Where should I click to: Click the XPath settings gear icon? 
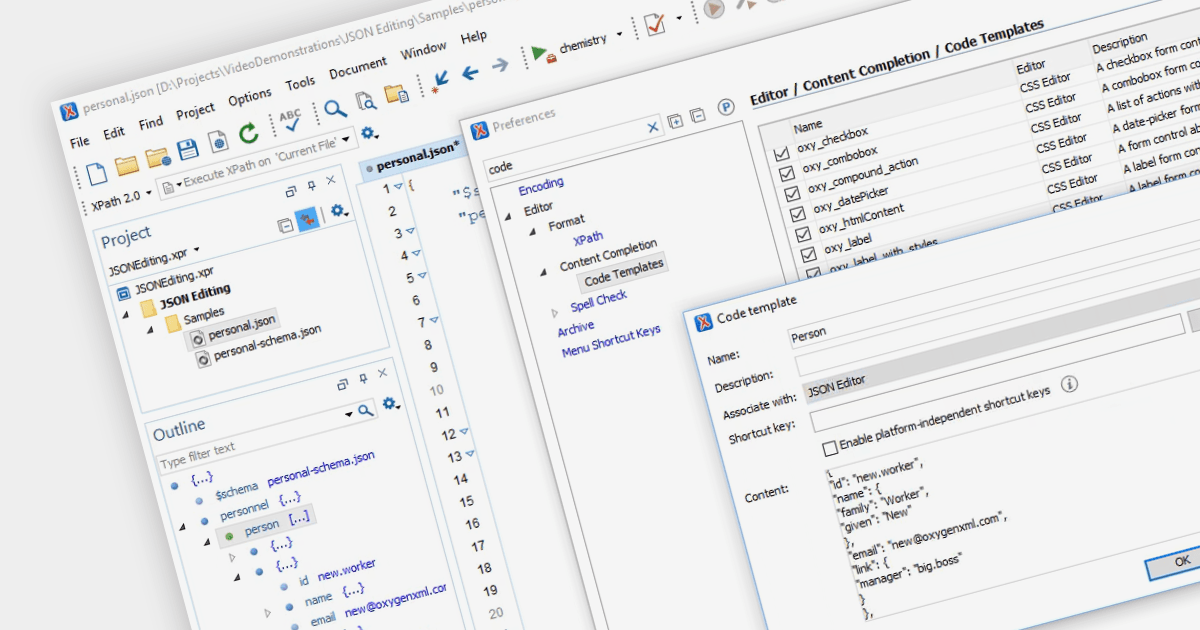tap(369, 133)
